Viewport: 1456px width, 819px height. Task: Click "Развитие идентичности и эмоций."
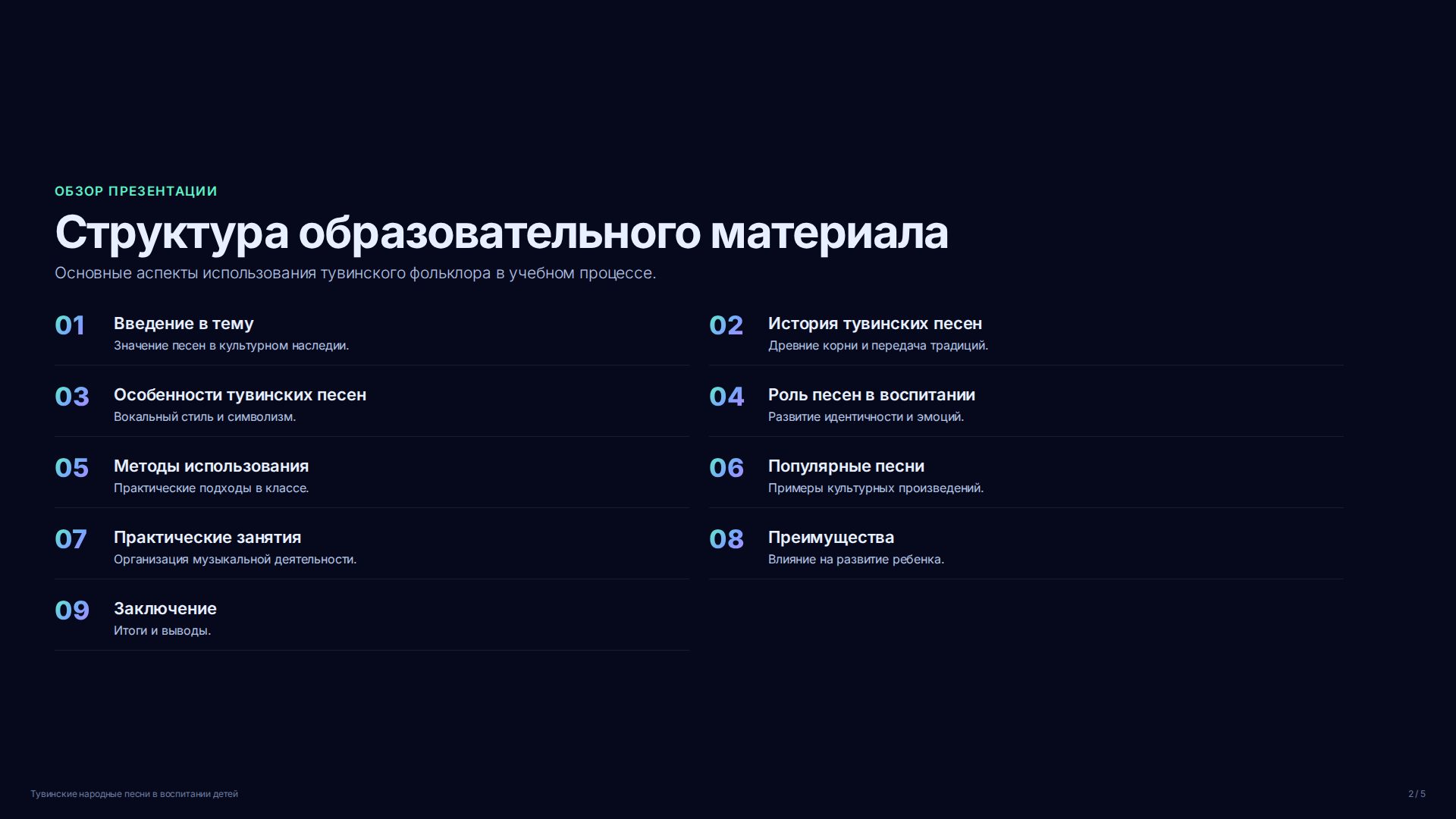tap(866, 417)
